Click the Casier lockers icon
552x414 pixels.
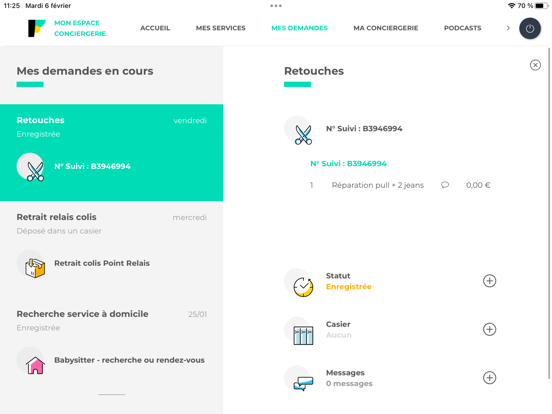coord(303,335)
